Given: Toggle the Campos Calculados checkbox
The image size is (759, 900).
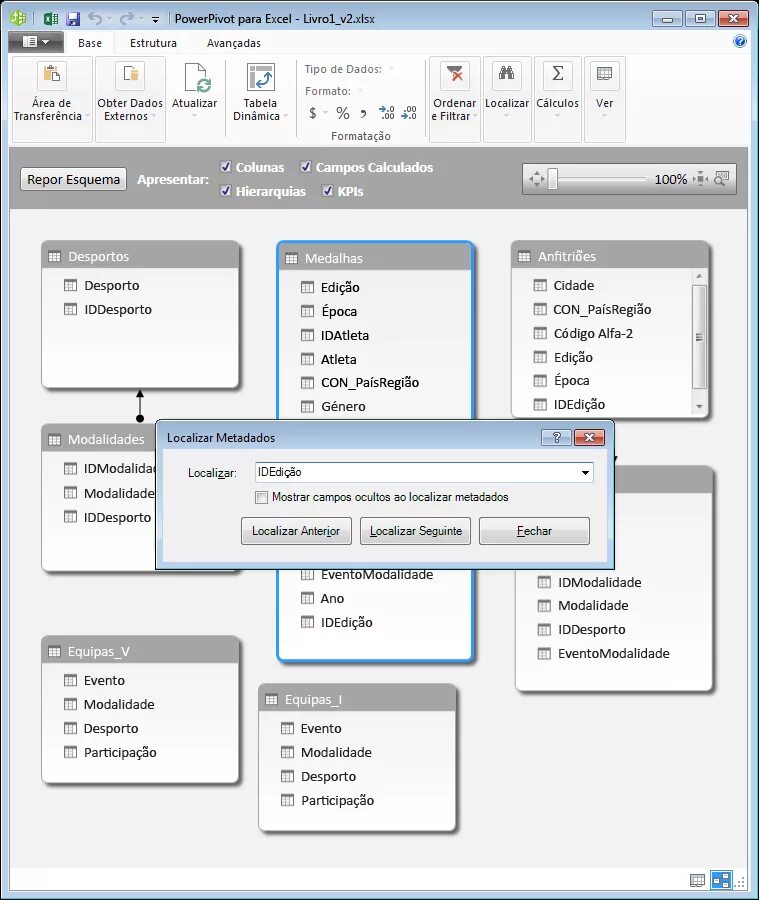Looking at the screenshot, I should [306, 167].
